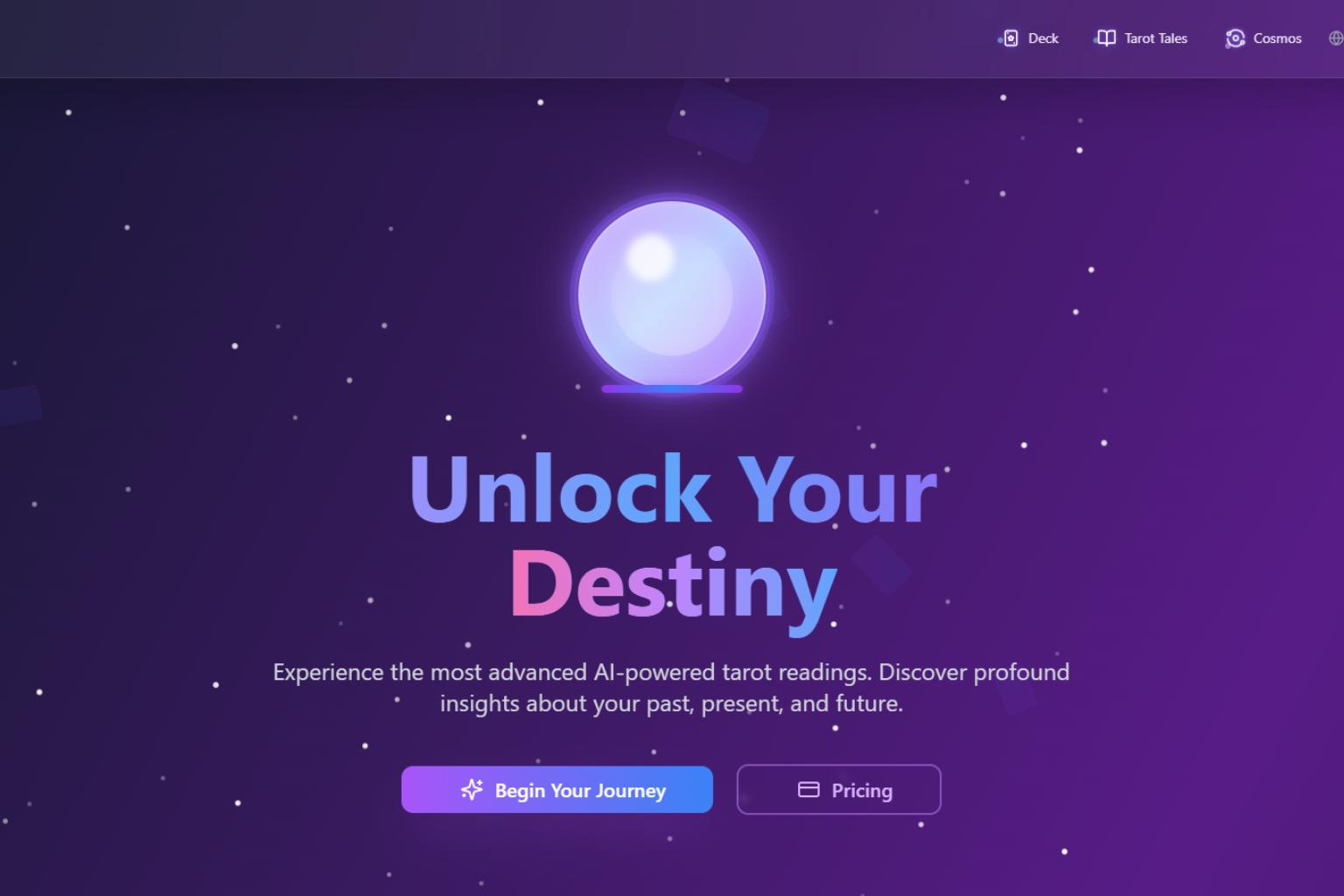
Task: Click the 'Pricing' label text
Action: (x=862, y=791)
